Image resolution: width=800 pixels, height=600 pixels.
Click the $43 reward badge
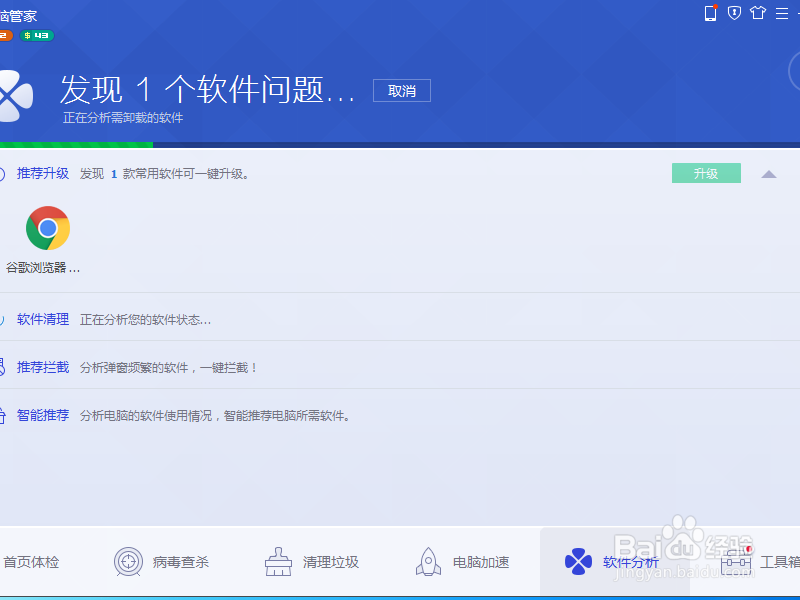coord(38,33)
